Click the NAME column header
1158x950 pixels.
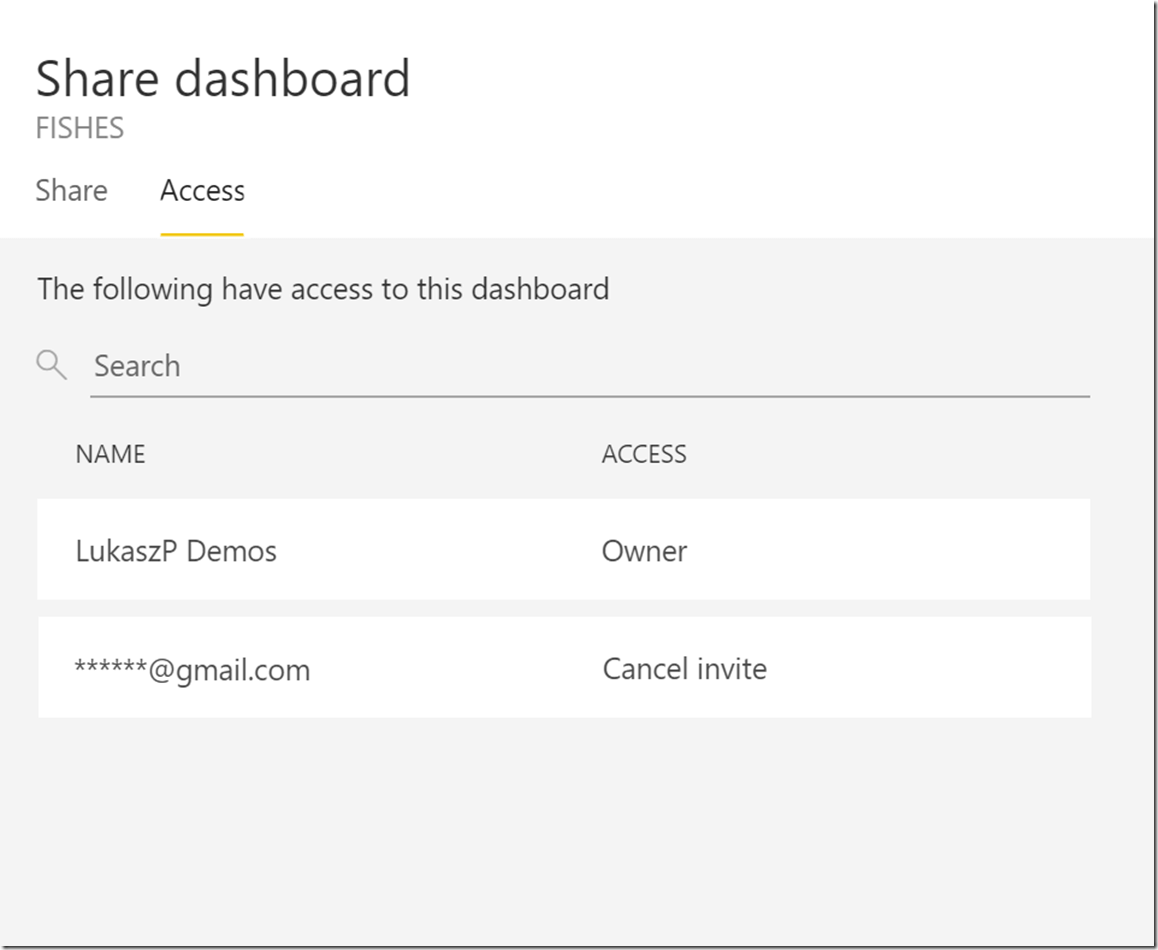coord(110,454)
